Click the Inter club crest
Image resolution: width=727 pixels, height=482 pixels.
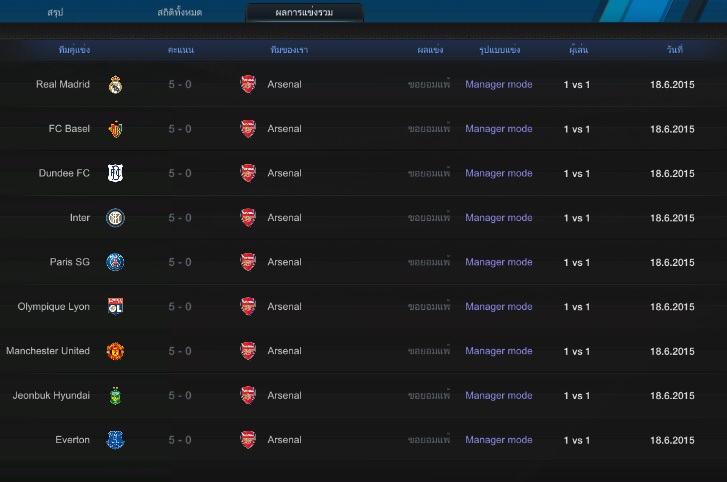point(115,218)
